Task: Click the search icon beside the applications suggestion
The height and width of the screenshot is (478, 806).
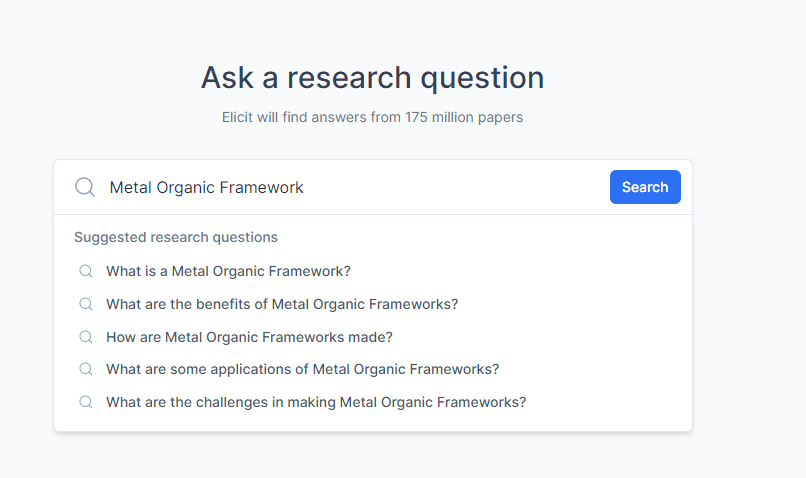Action: tap(86, 369)
